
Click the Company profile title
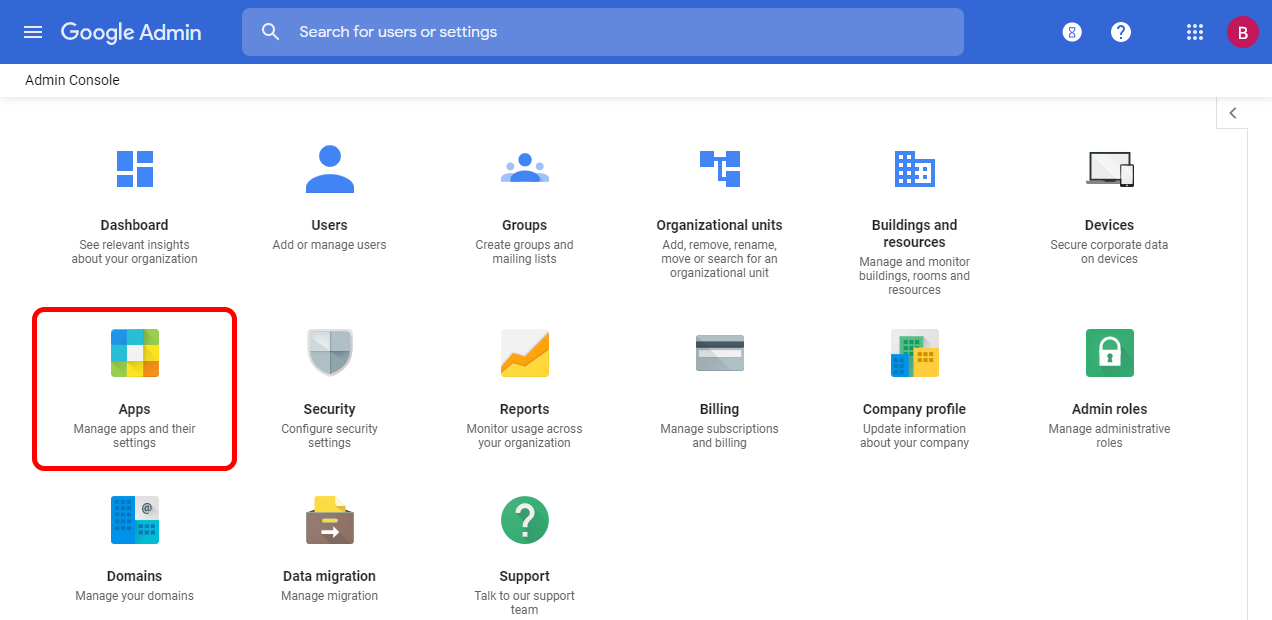coord(915,409)
